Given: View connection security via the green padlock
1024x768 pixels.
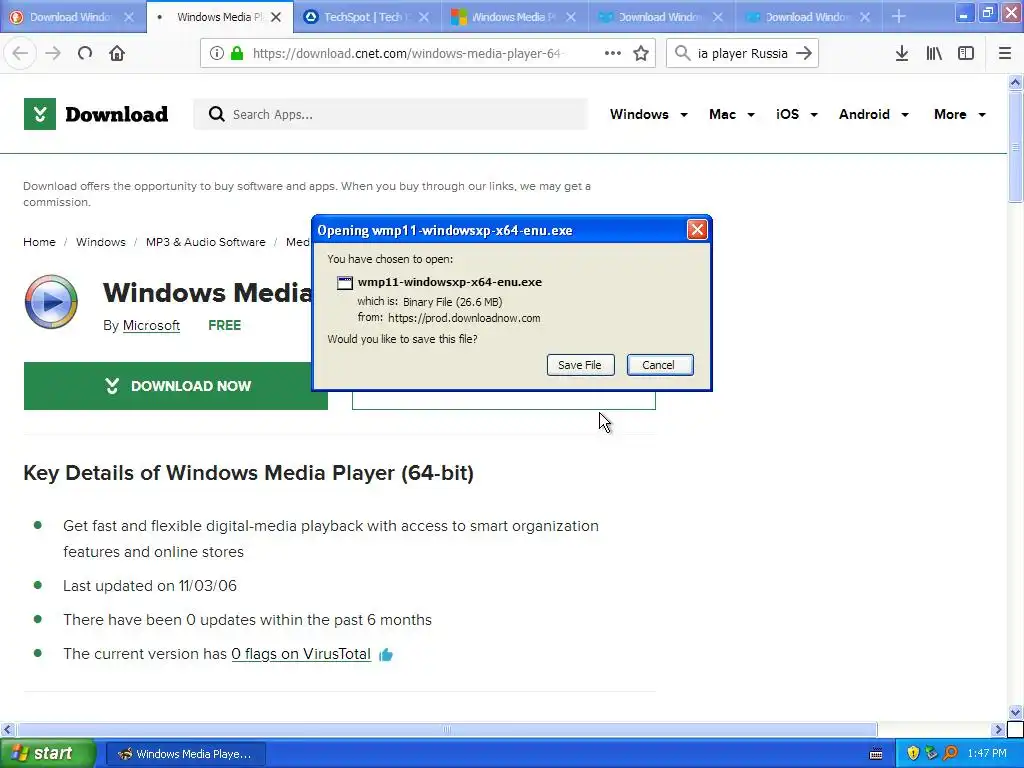Looking at the screenshot, I should pos(236,54).
